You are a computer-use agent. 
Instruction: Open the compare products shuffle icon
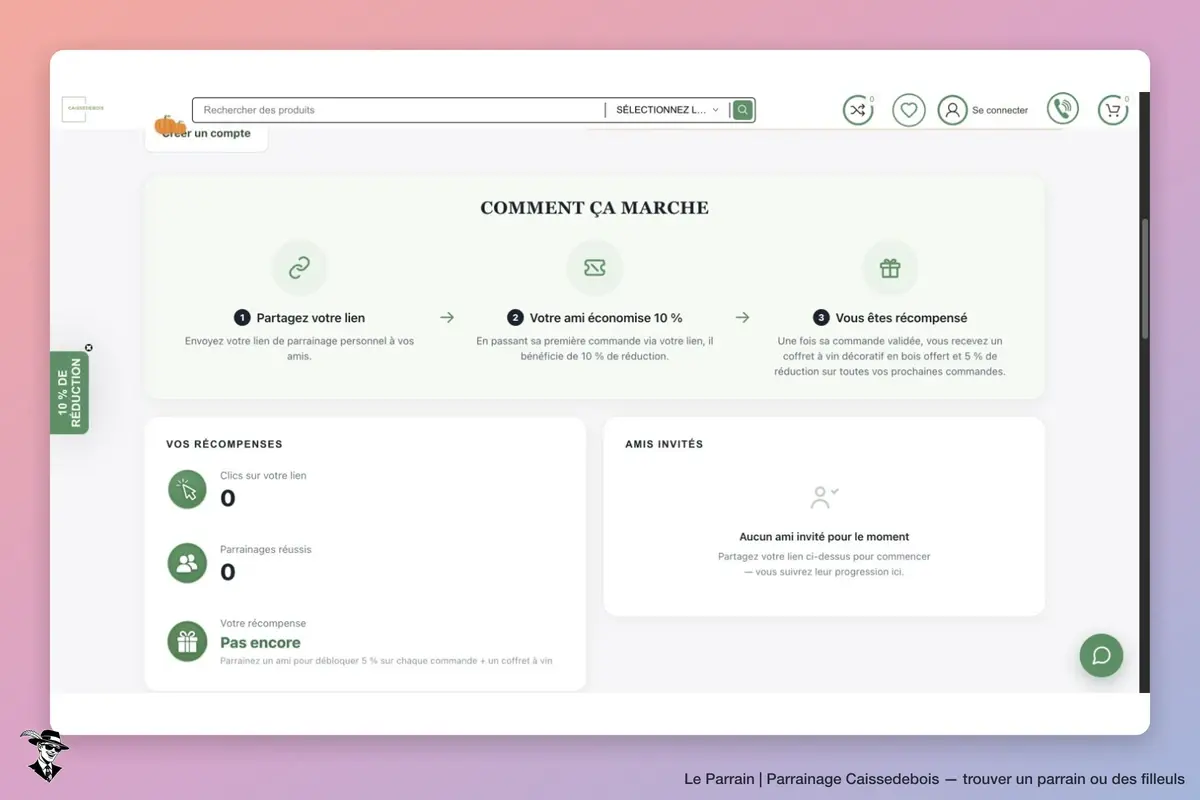click(x=858, y=110)
